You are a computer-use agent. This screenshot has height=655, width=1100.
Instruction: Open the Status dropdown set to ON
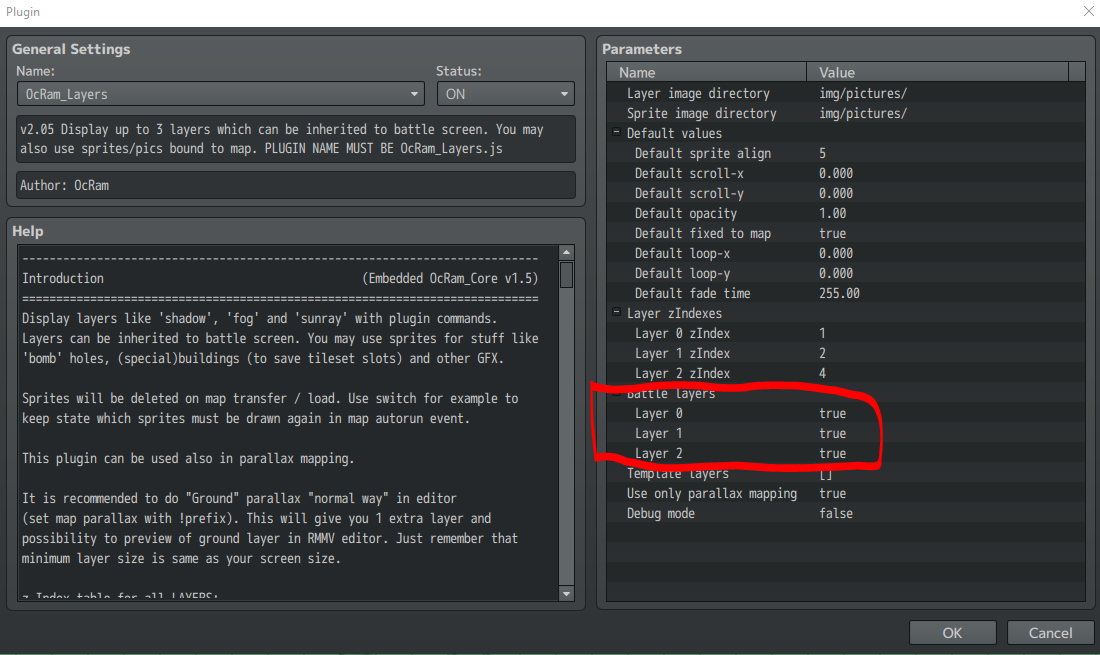pyautogui.click(x=505, y=94)
